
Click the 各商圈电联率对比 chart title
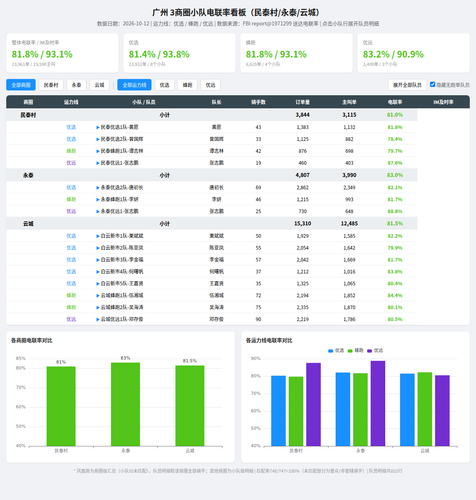(x=32, y=340)
